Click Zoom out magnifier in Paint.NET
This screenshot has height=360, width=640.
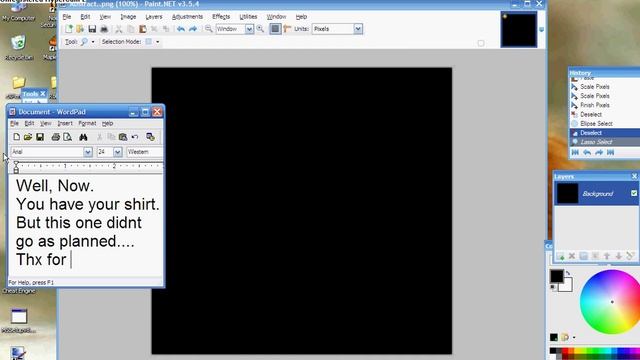tap(209, 29)
